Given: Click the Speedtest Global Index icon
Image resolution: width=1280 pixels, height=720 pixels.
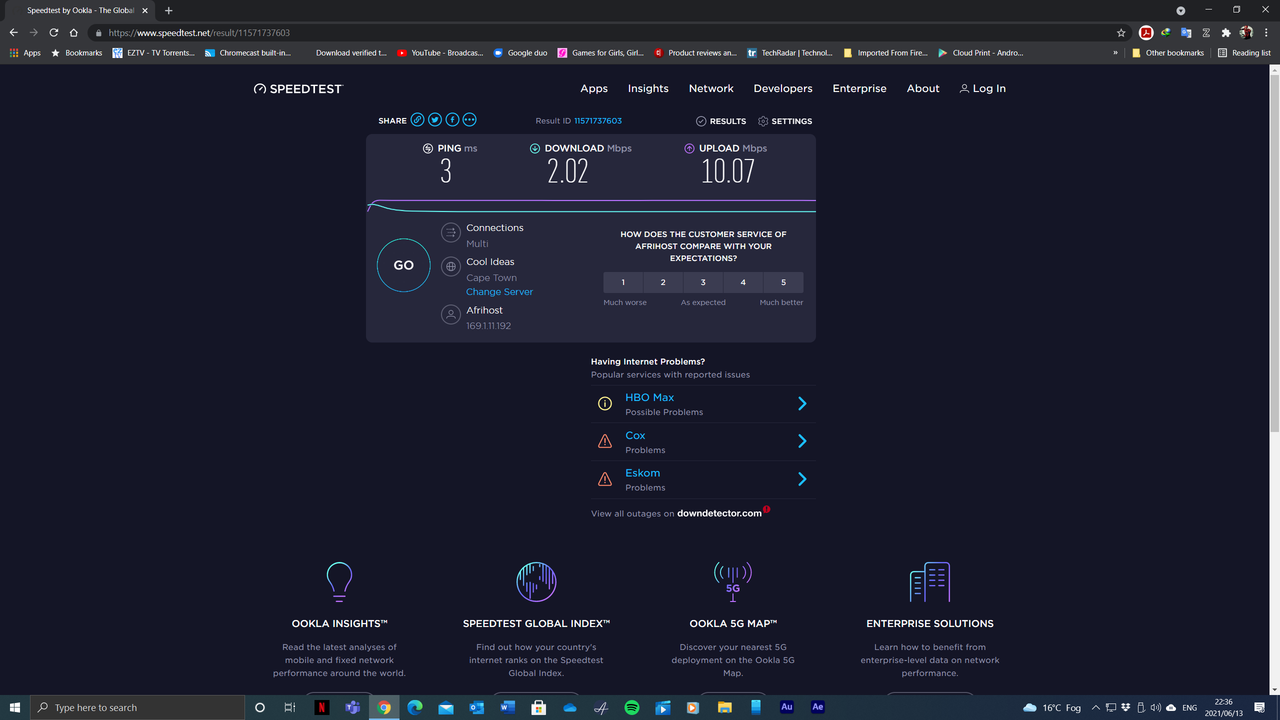Looking at the screenshot, I should click(x=536, y=582).
